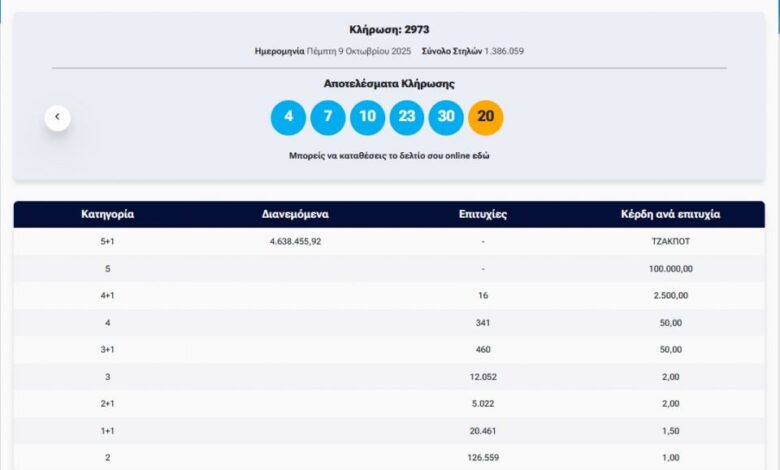The image size is (780, 470).
Task: Click the 100.000,00 prize value
Action: tap(671, 269)
